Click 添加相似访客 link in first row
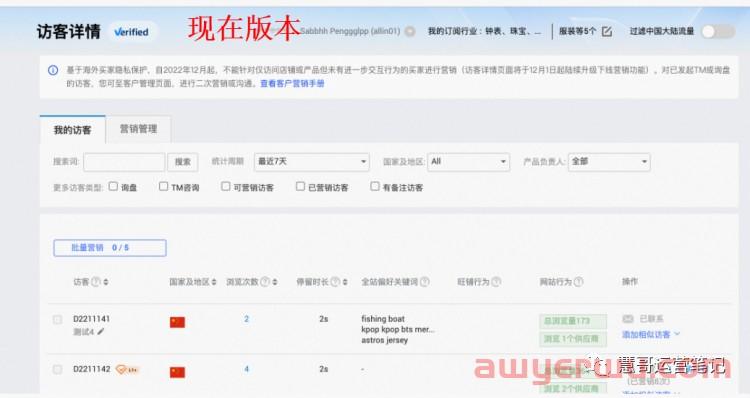 coord(646,334)
